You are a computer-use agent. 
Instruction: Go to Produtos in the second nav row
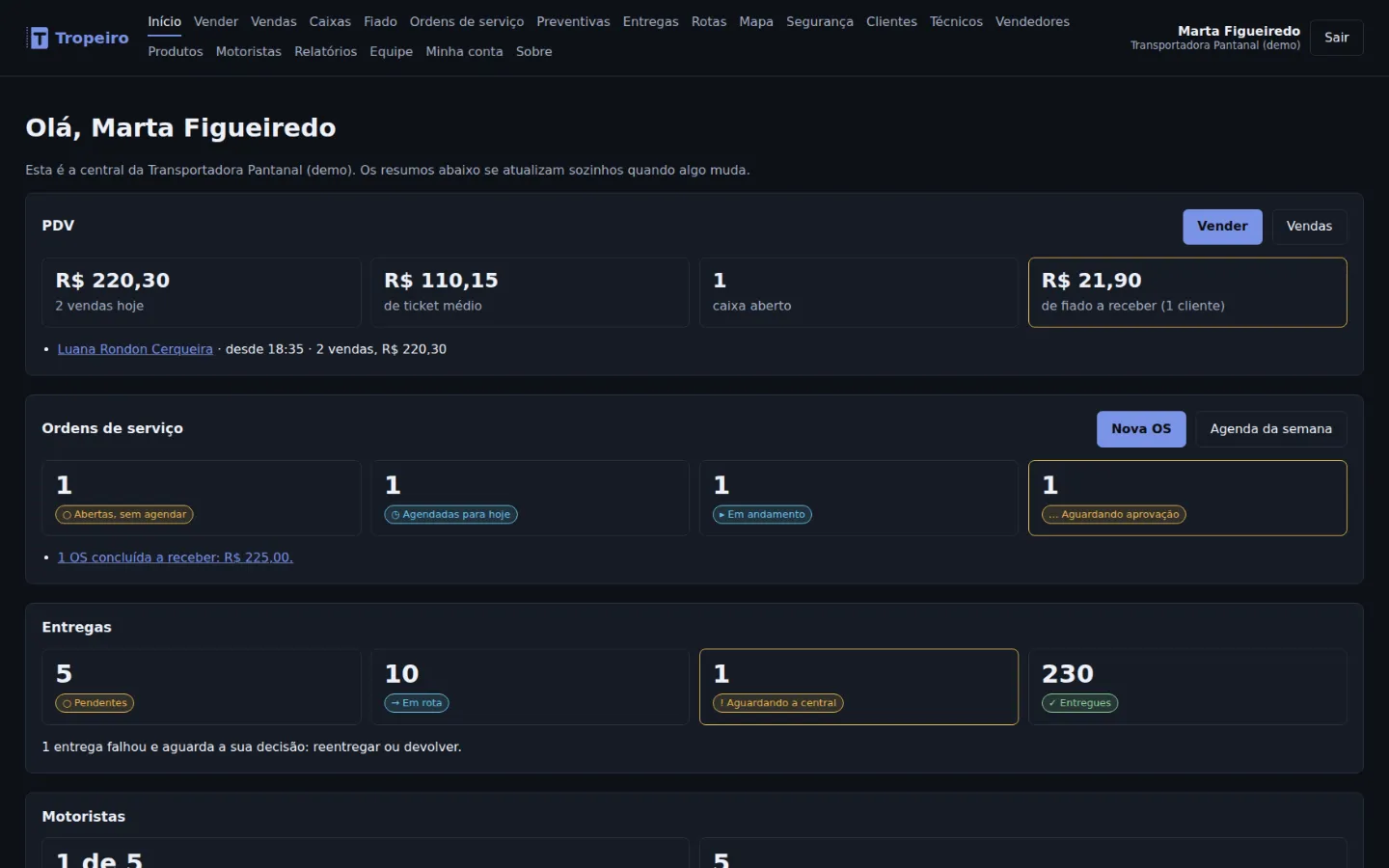point(176,51)
